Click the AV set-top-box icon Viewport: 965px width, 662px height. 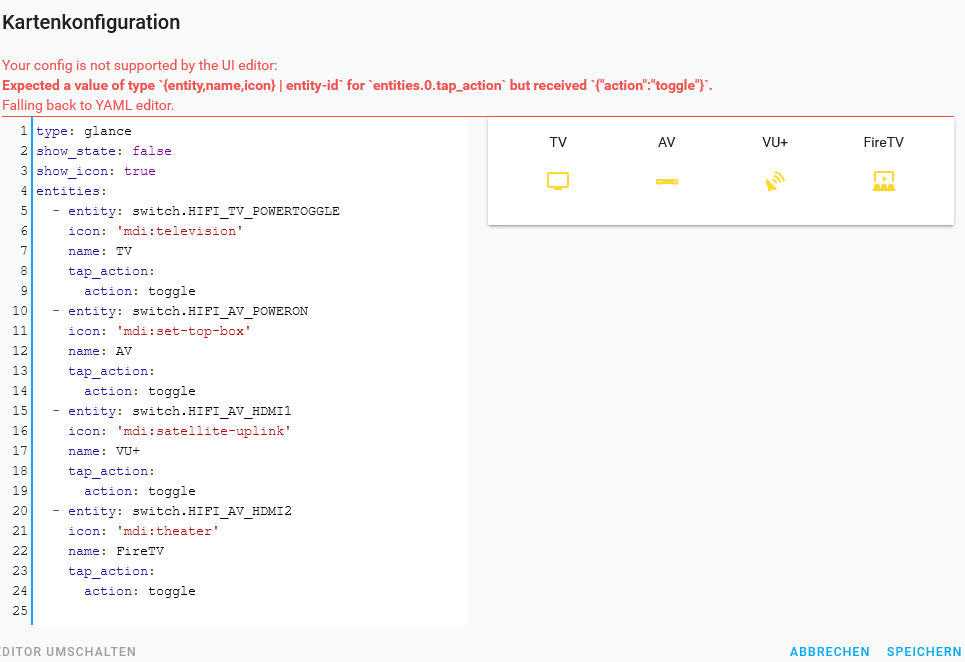[x=667, y=181]
